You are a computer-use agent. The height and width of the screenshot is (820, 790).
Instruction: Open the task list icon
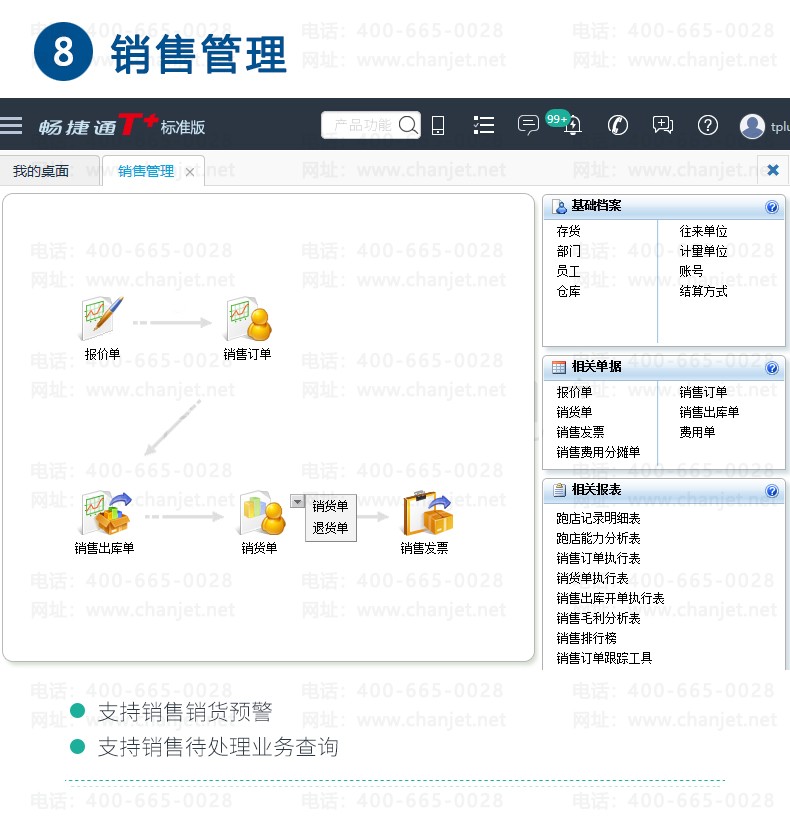coord(484,125)
